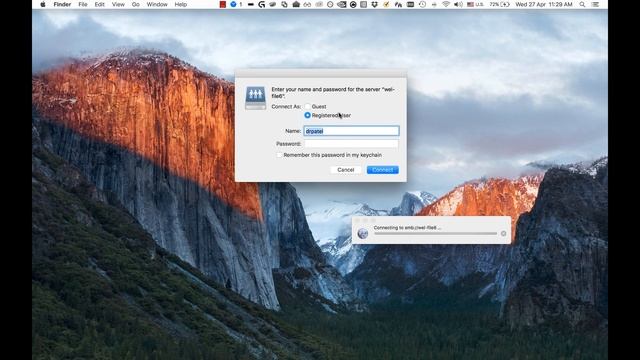
Task: Open the Edit menu
Action: click(x=100, y=4)
